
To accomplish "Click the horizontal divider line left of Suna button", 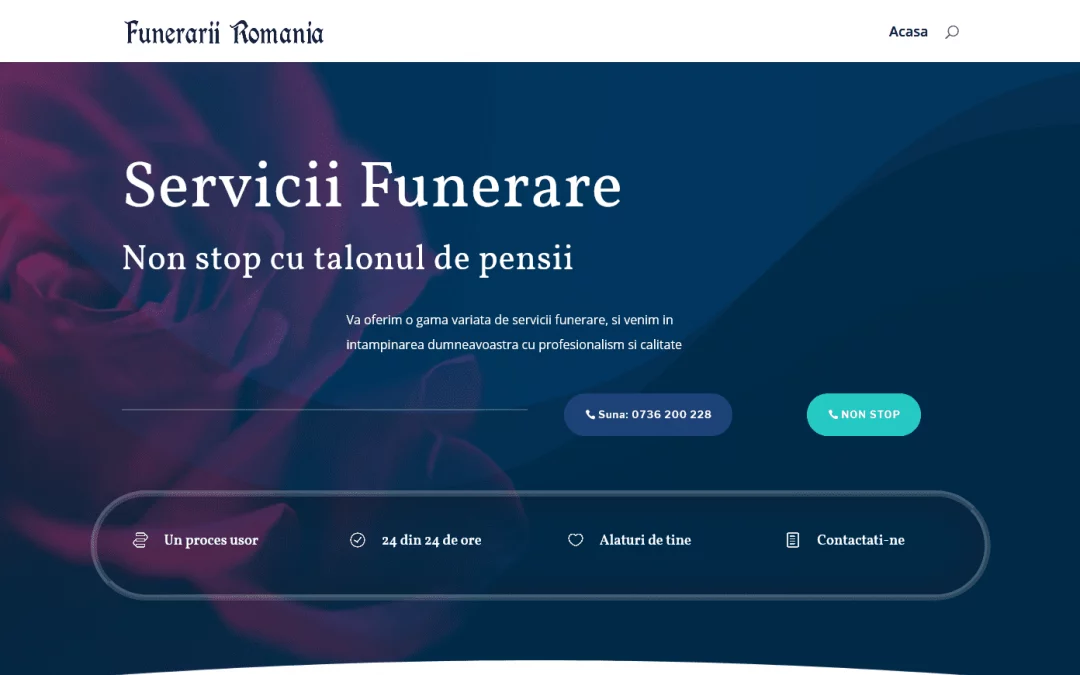I will (324, 409).
